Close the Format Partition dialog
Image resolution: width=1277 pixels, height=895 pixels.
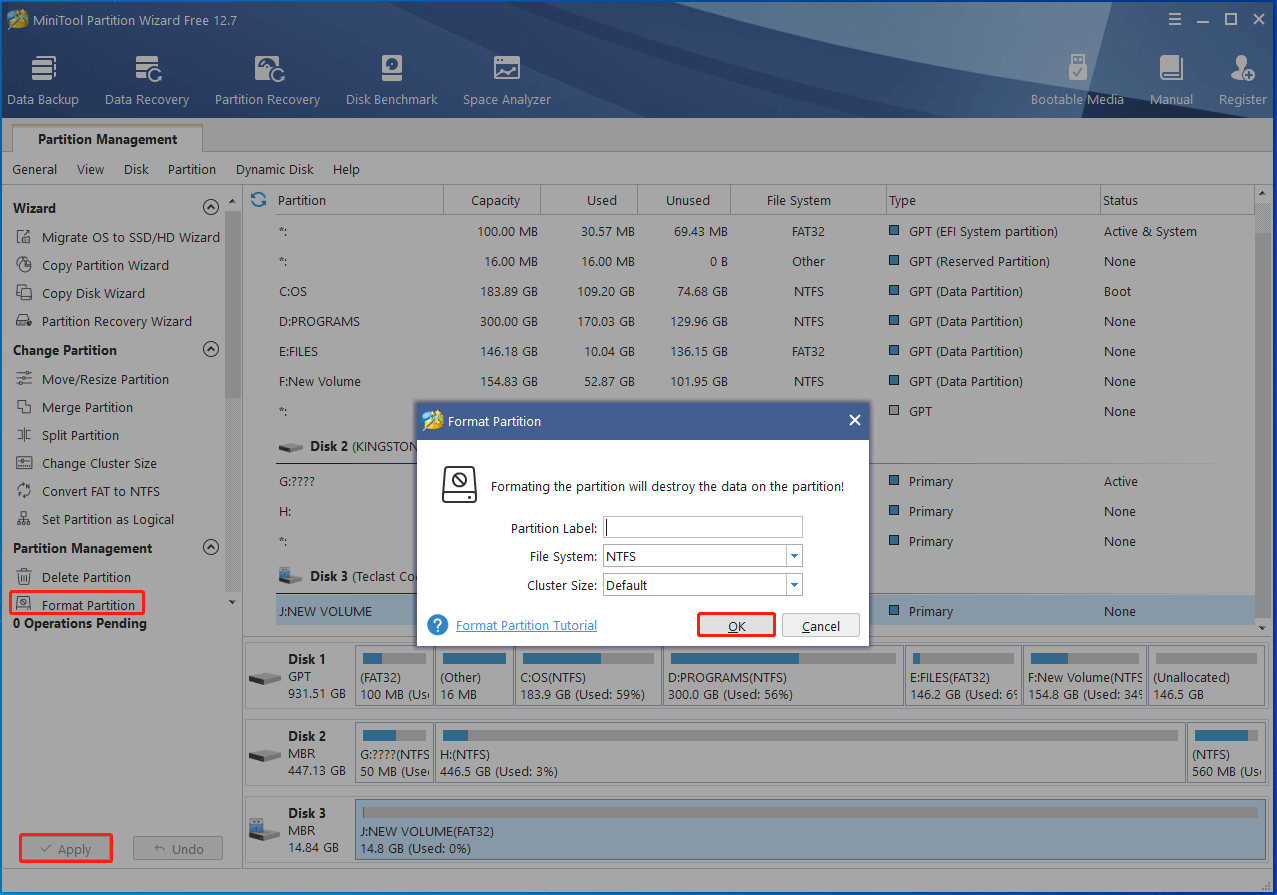[854, 420]
